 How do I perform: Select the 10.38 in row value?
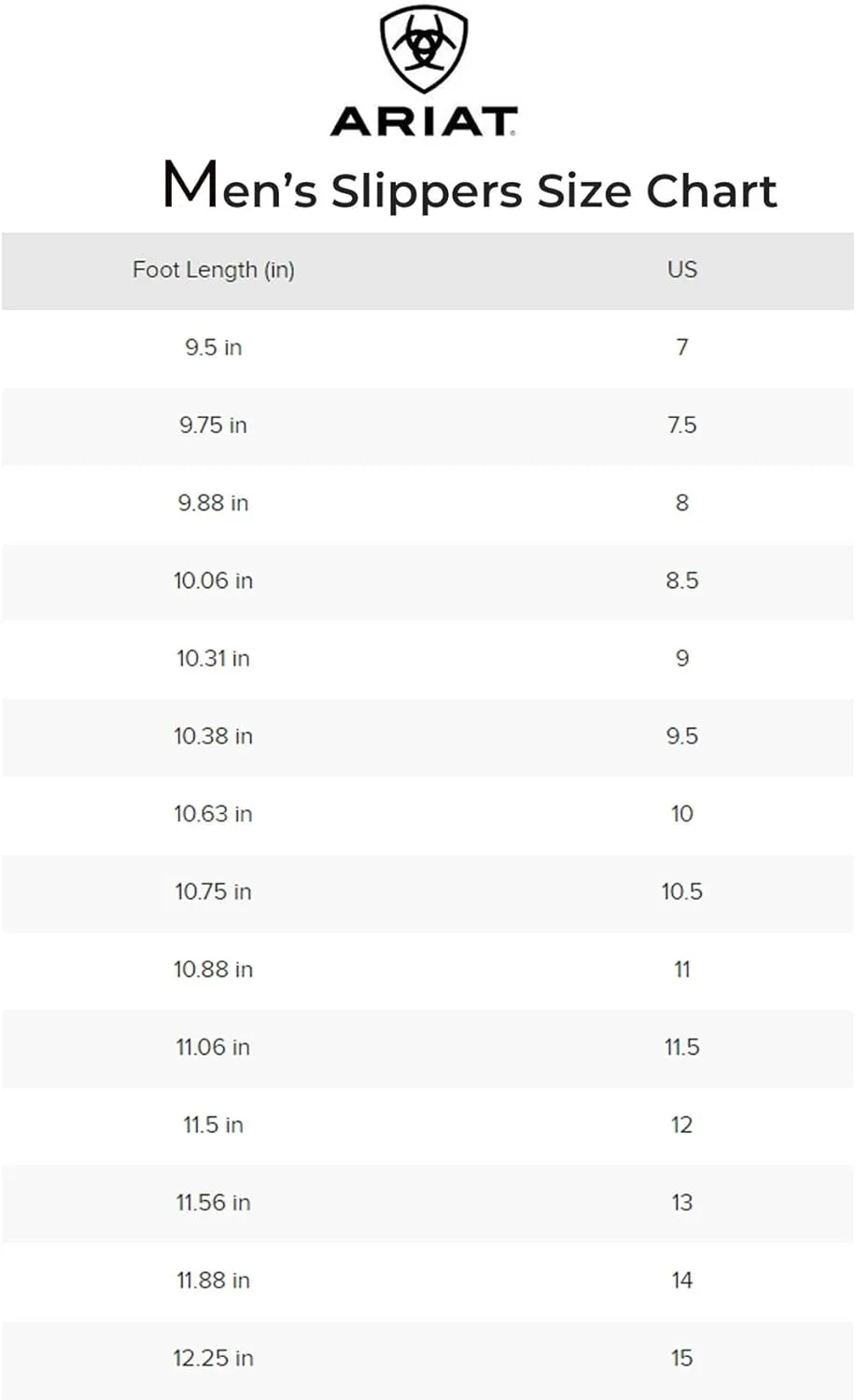(x=214, y=736)
